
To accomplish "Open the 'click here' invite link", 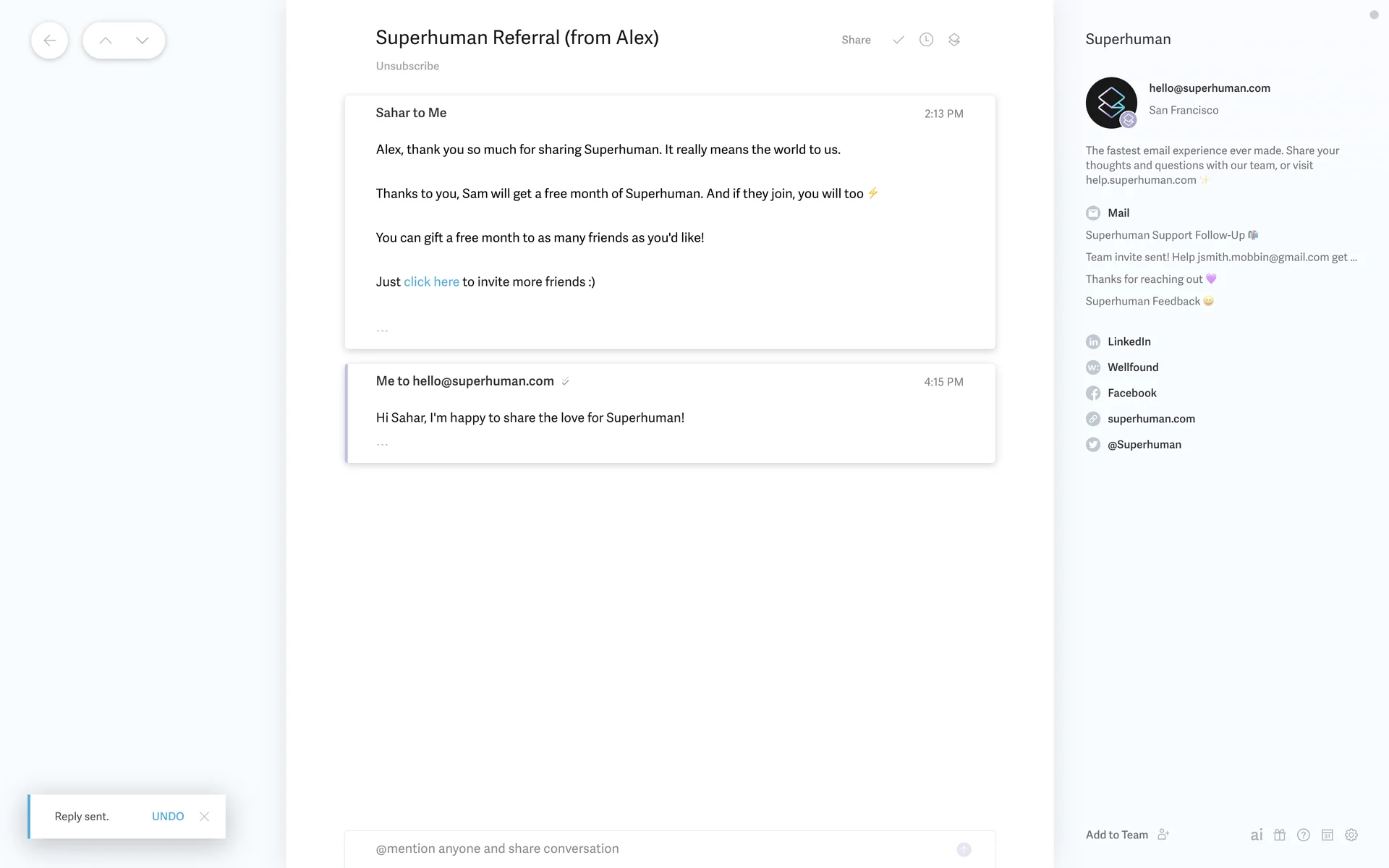I will click(x=431, y=281).
